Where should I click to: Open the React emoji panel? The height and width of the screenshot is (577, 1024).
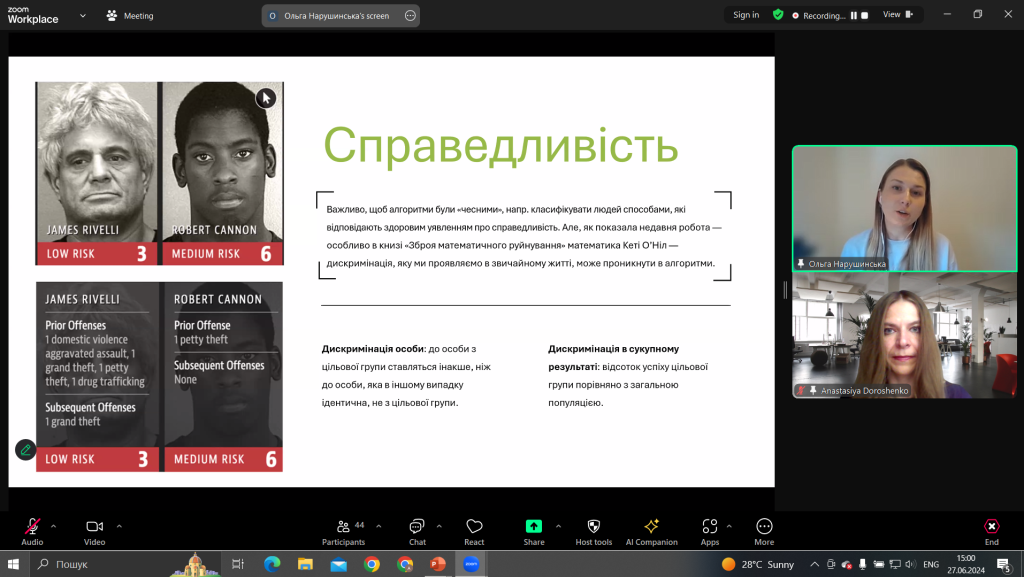pos(474,532)
